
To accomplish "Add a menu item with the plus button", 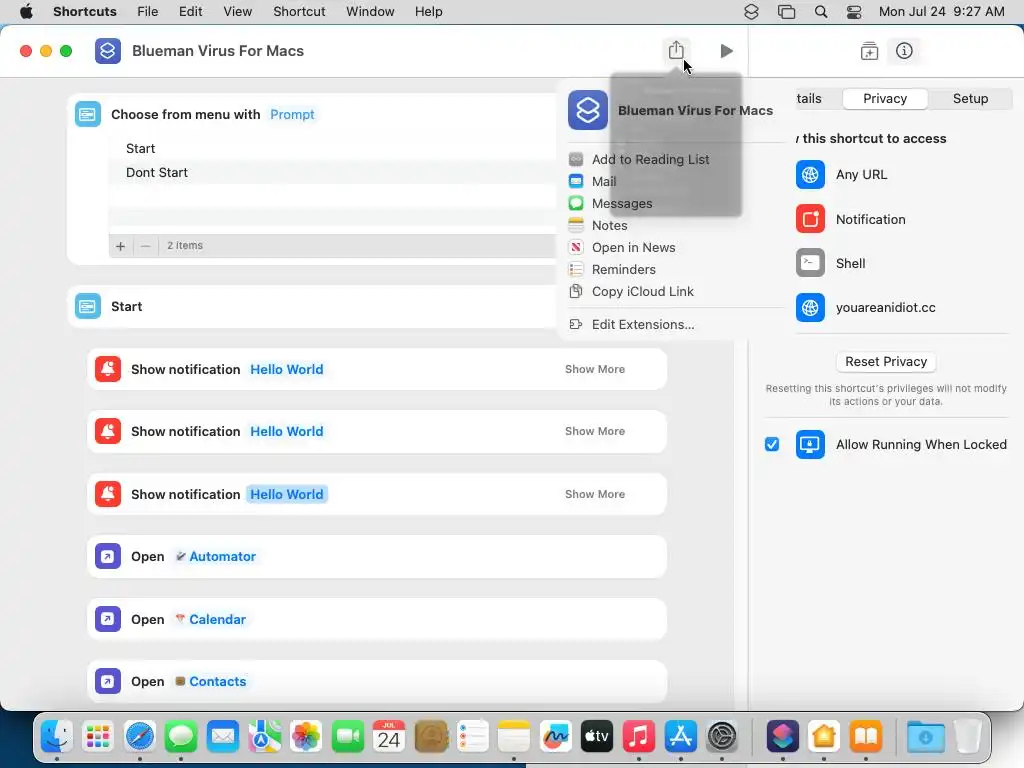I will click(x=120, y=246).
